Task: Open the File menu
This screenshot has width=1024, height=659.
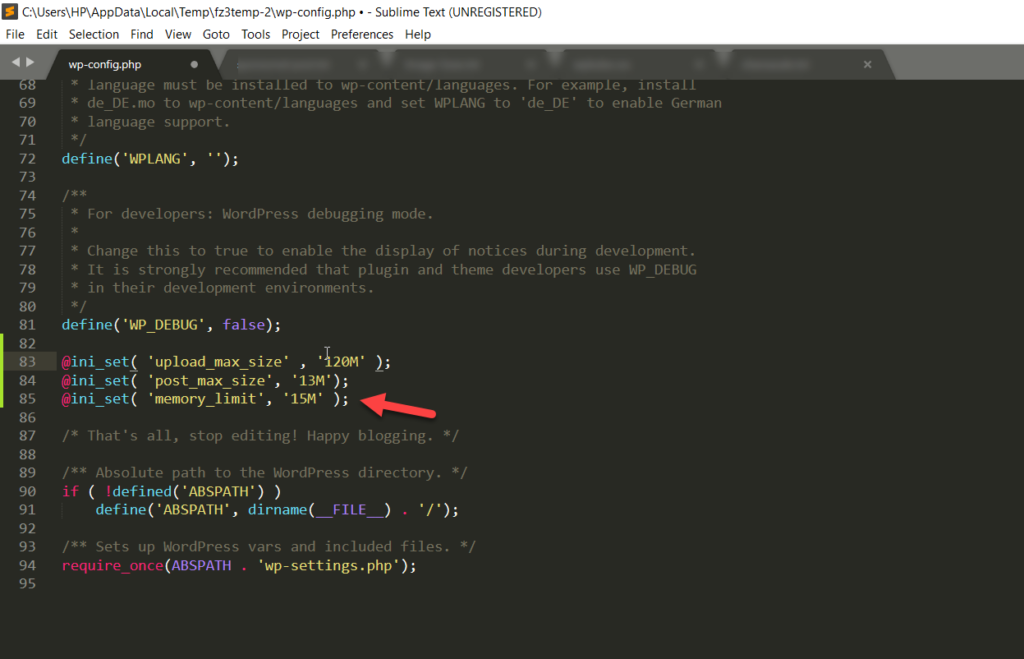Action: coord(15,34)
